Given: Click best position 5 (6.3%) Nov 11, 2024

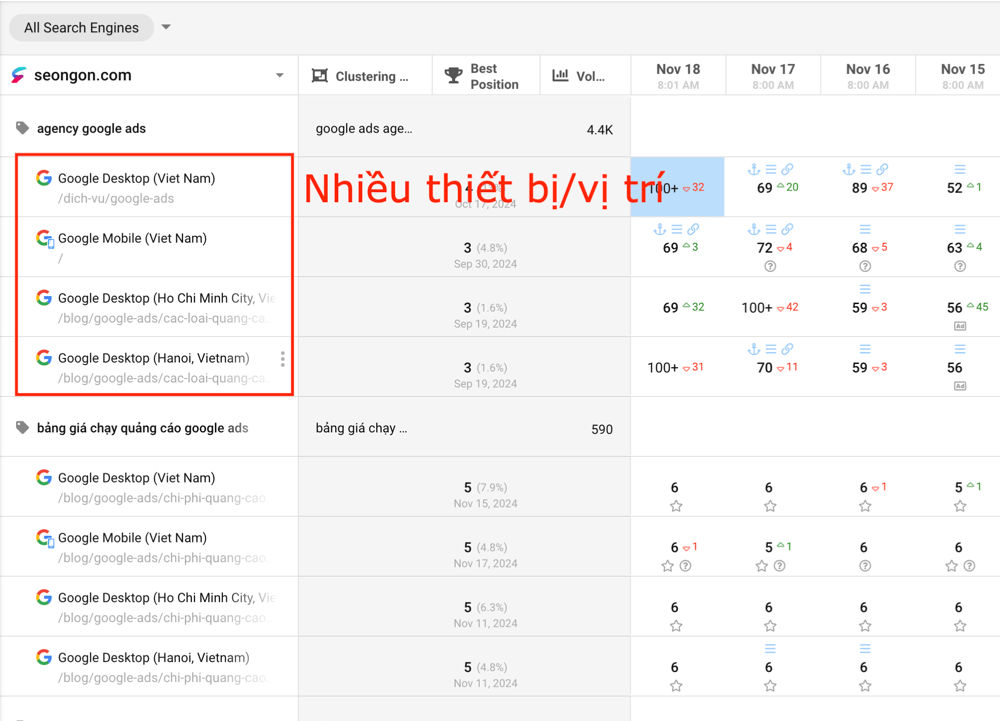Looking at the screenshot, I should (x=485, y=615).
